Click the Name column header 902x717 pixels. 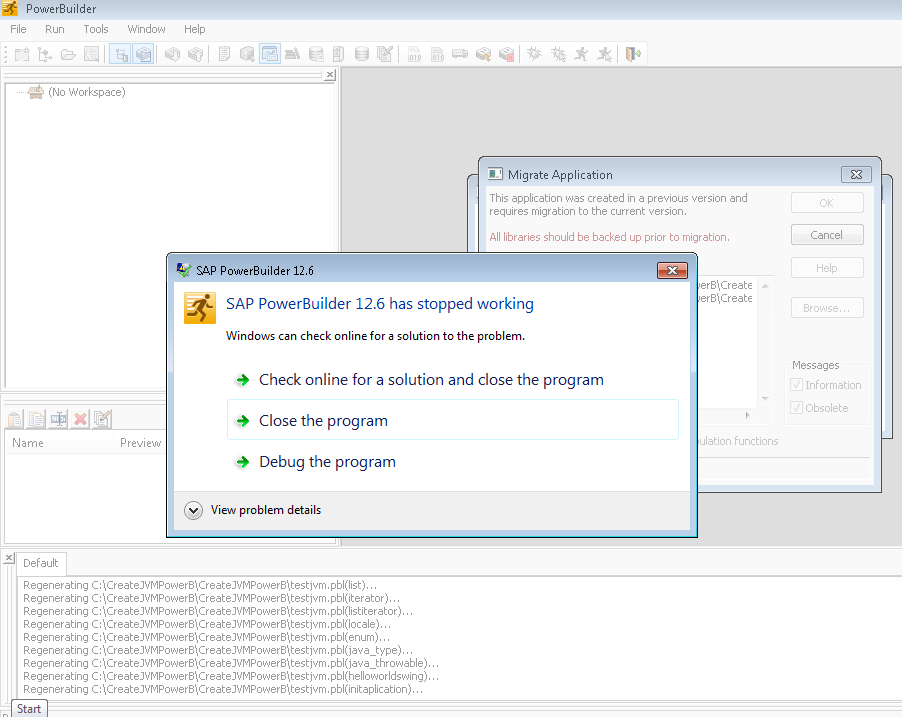tap(59, 443)
